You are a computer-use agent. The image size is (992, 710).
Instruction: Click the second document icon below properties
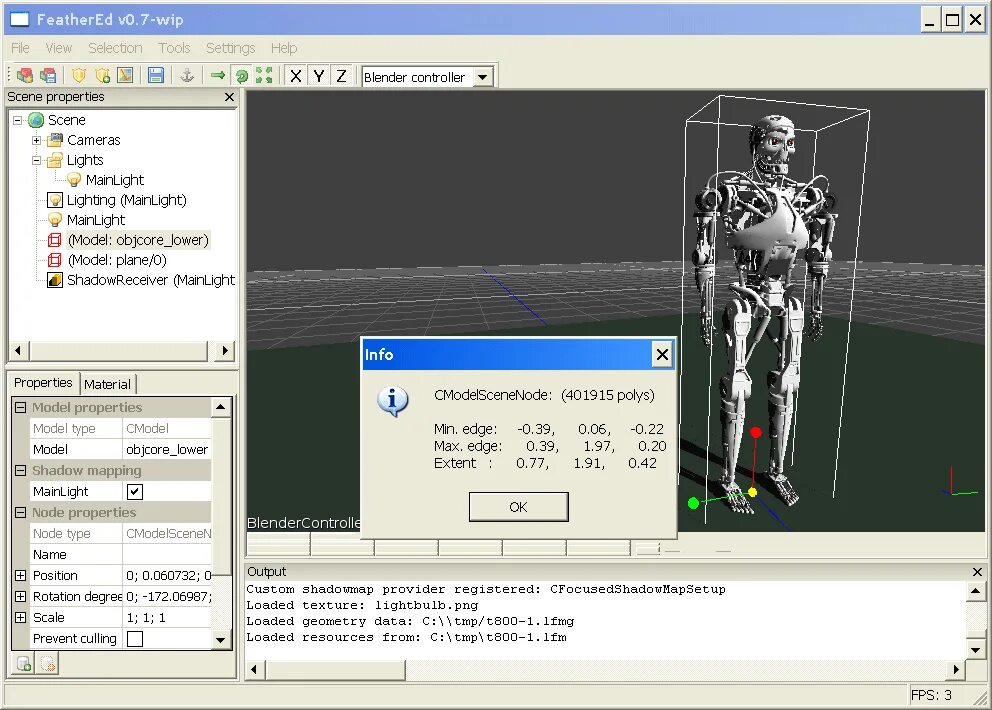click(48, 664)
